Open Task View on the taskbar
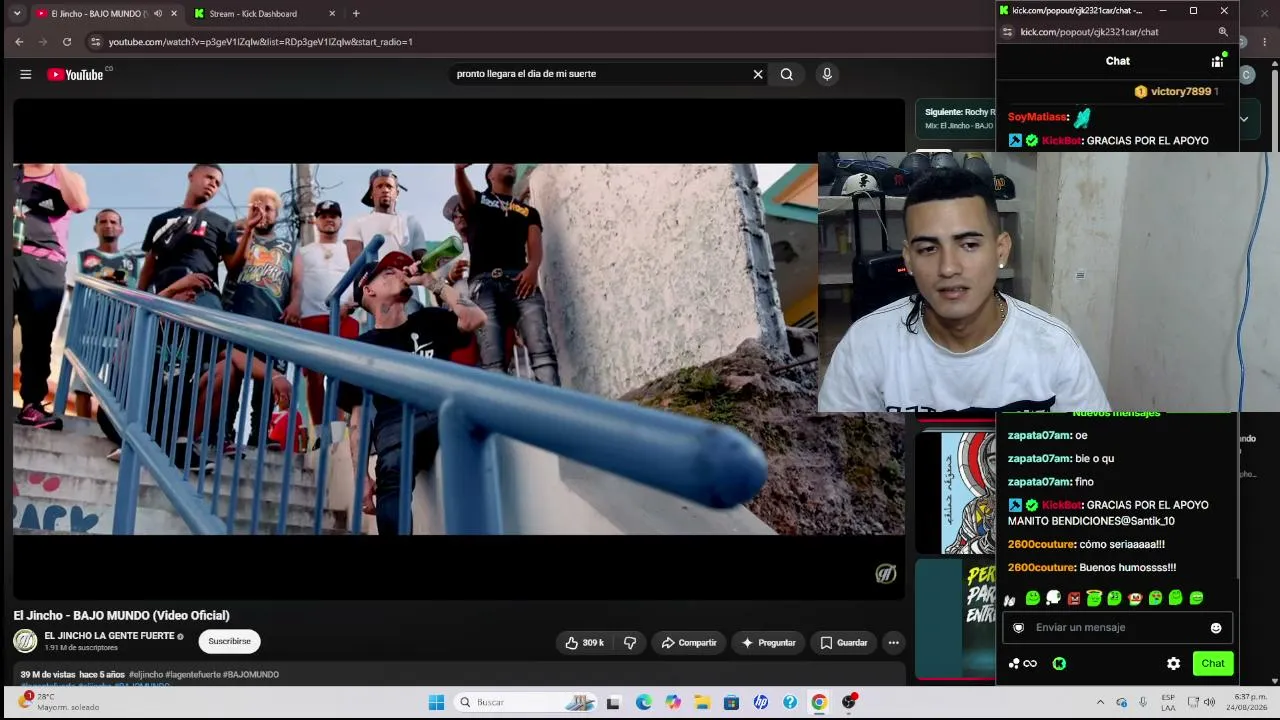The image size is (1280, 720). pyautogui.click(x=613, y=702)
